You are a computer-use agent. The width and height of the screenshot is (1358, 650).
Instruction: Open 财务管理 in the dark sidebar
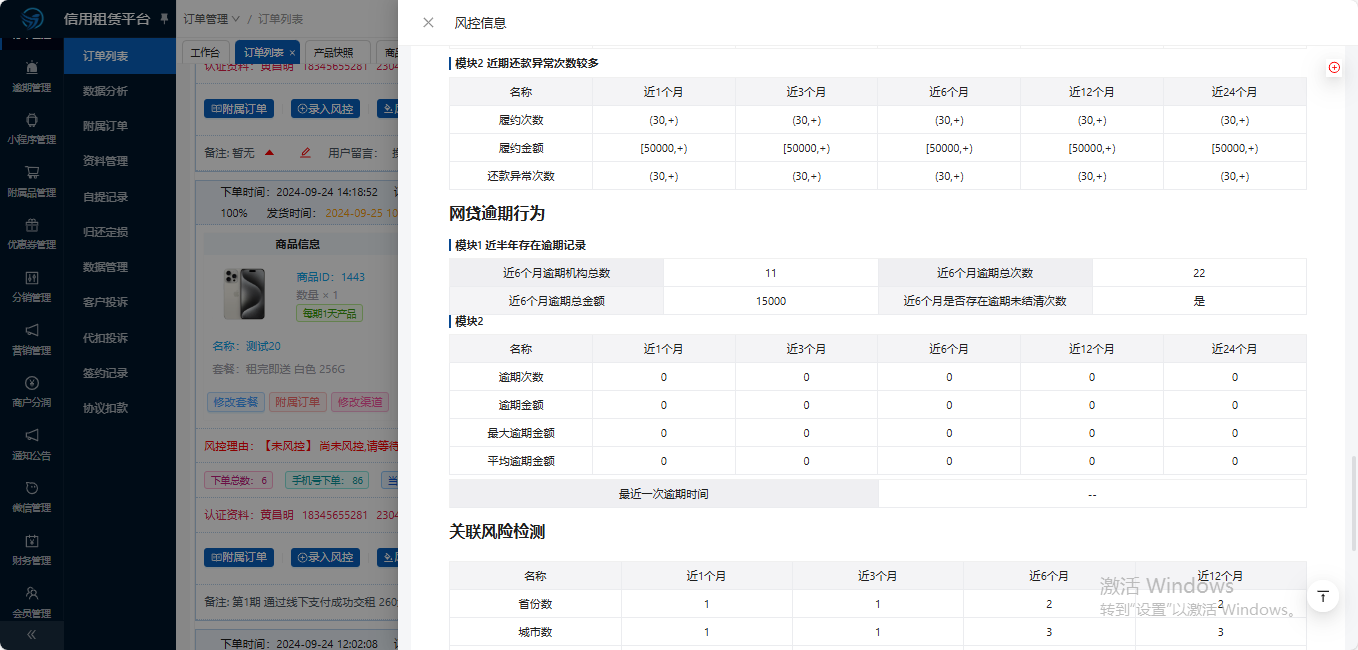[x=32, y=549]
